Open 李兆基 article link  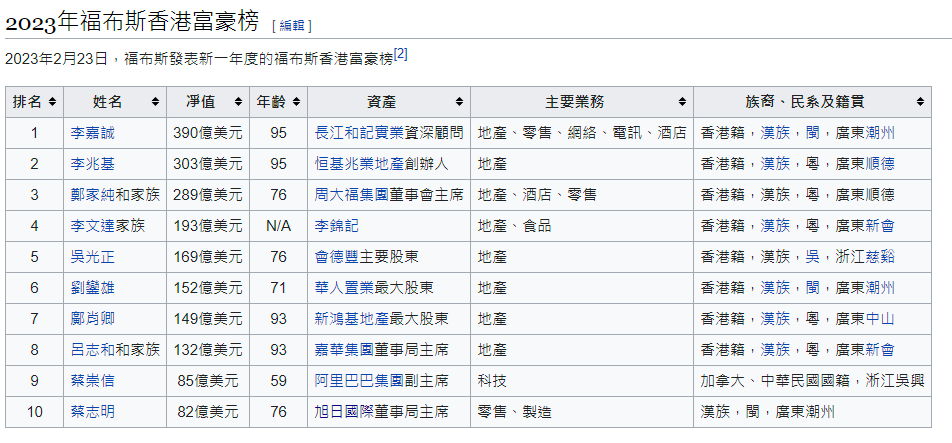coord(92,164)
